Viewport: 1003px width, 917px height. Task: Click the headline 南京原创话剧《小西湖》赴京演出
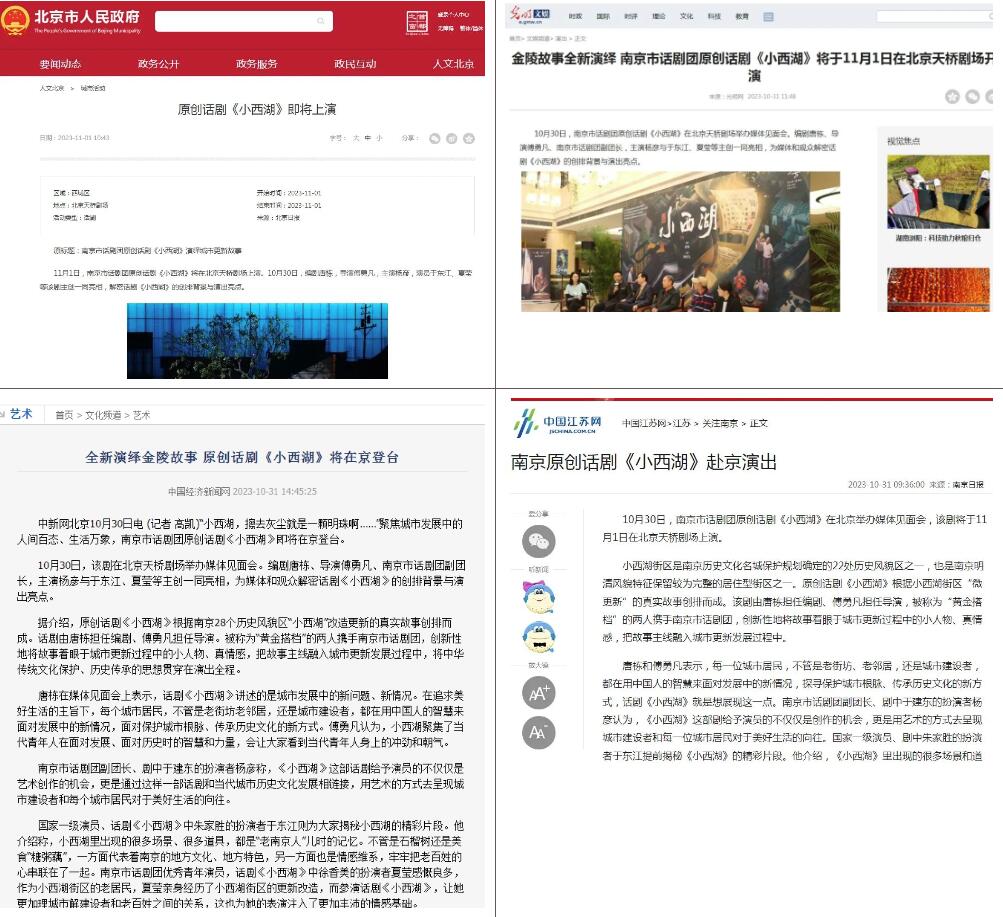click(x=644, y=462)
